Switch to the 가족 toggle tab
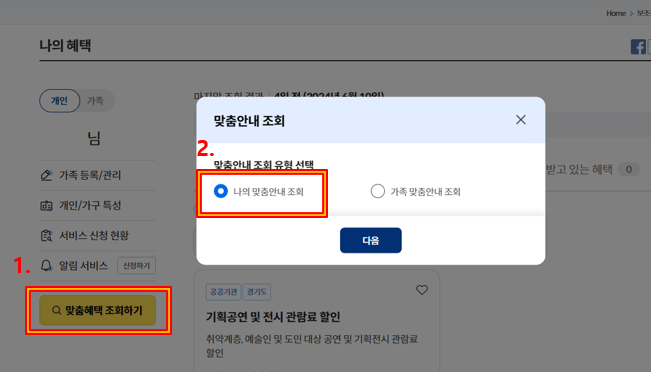 click(95, 100)
